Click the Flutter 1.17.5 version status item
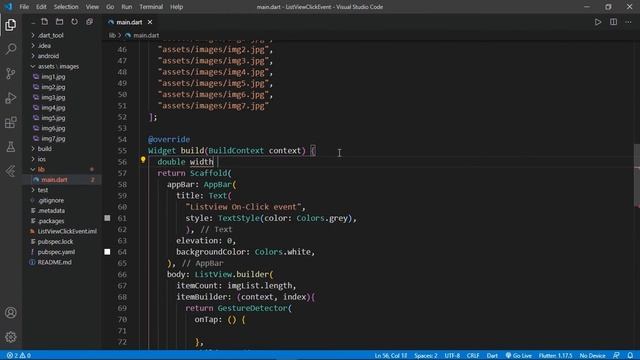640x360 pixels. point(555,356)
